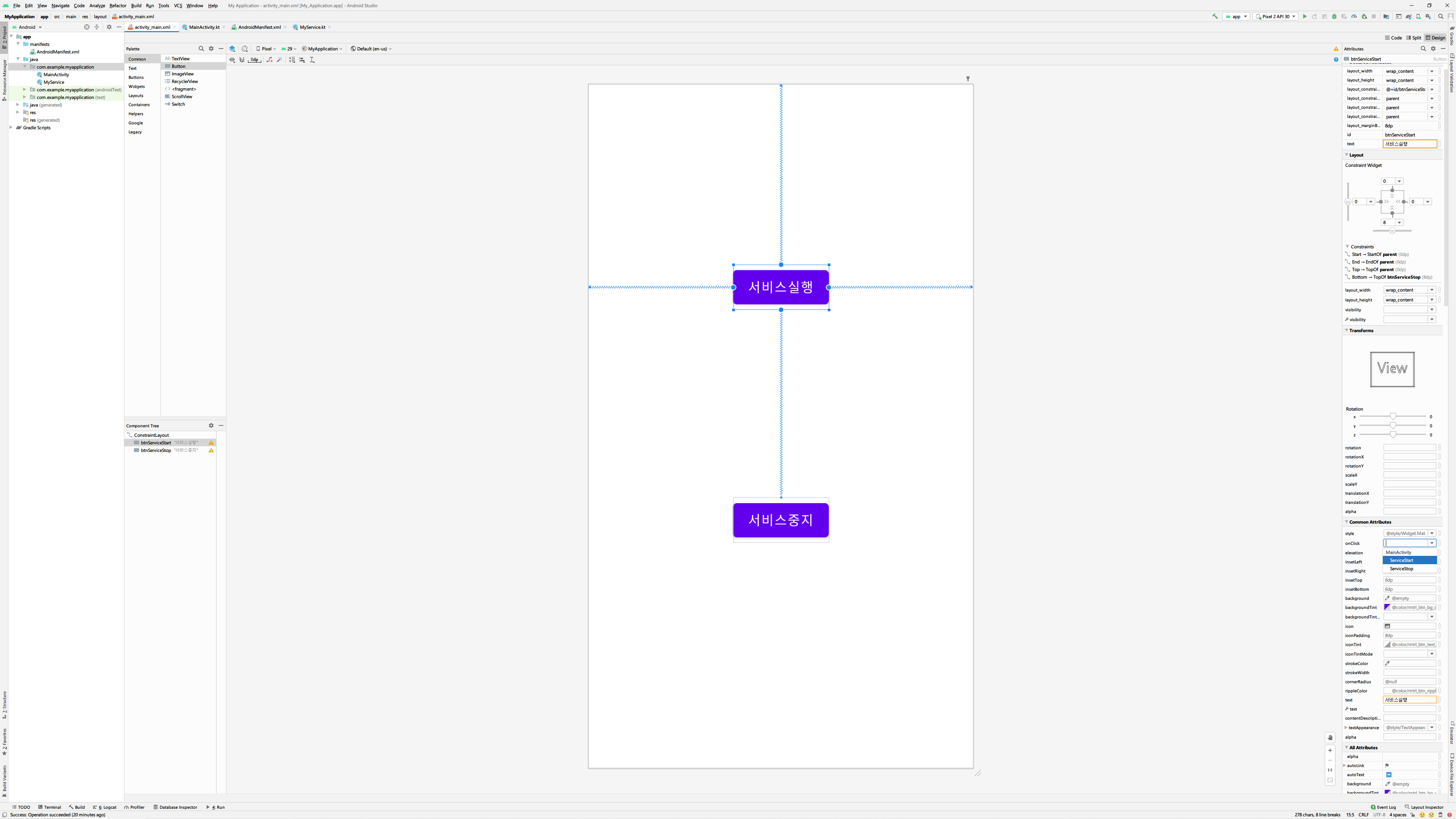Click the Sync Project with Gradle elephant icon

click(x=1409, y=16)
